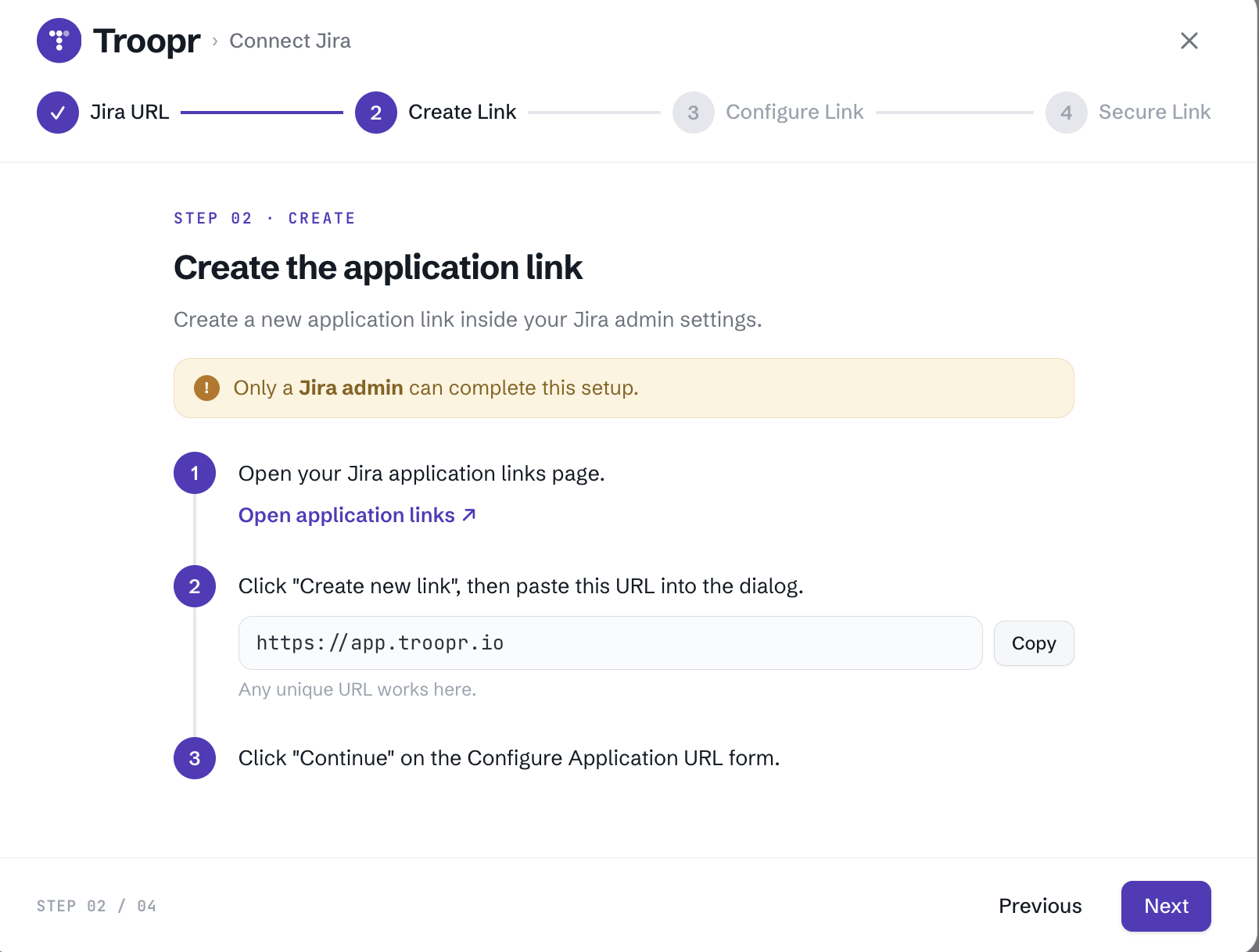Click 'Any unique URL works here.' hint
The height and width of the screenshot is (952, 1259).
tap(357, 689)
